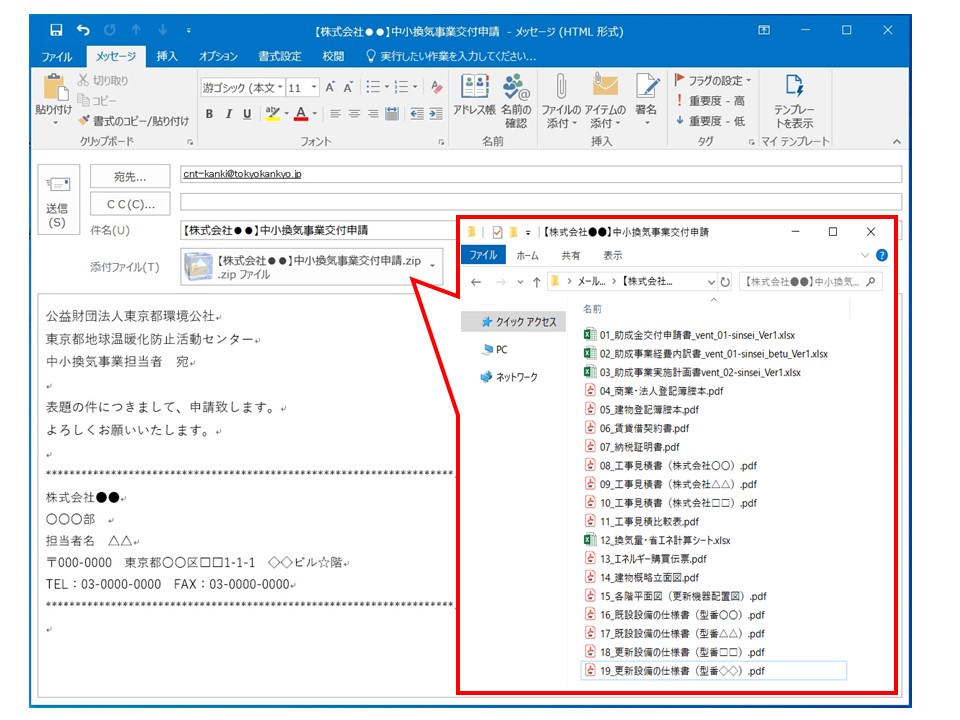Open the font name dropdown
Screen dimensions: 960x720
point(280,88)
